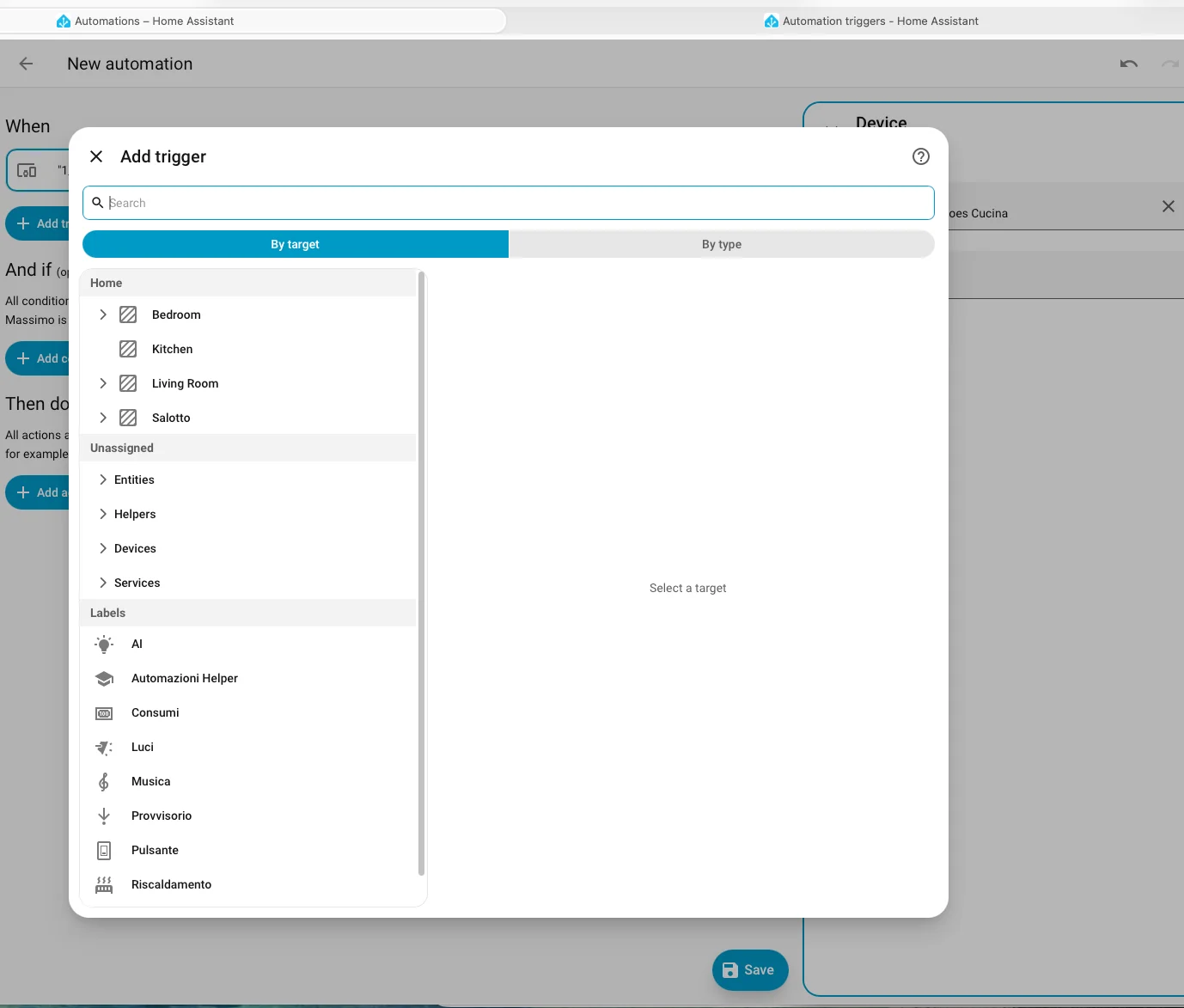This screenshot has height=1008, width=1184.
Task: Remove the Cucina device selection
Action: click(1169, 206)
